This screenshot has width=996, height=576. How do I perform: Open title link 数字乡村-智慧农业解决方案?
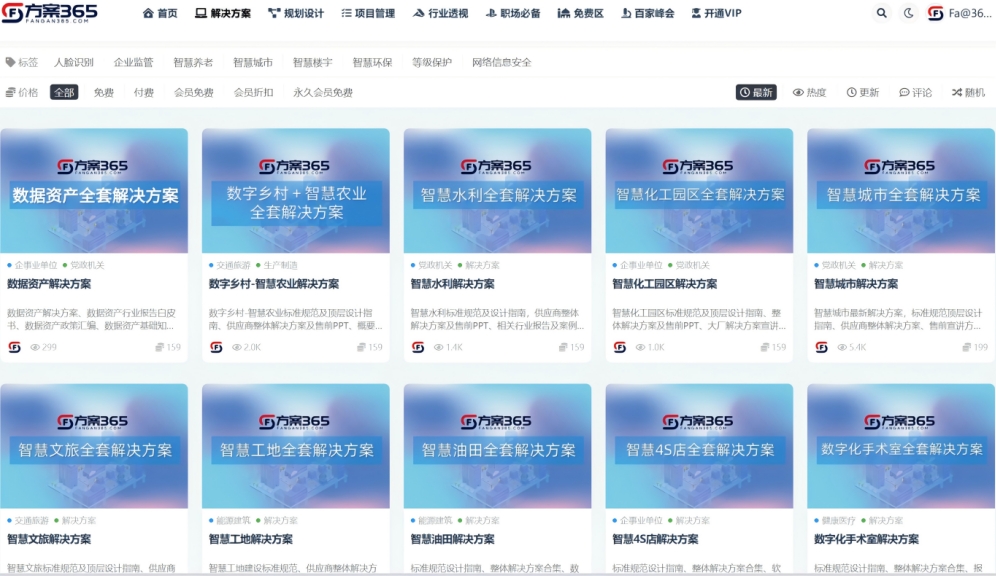click(274, 284)
